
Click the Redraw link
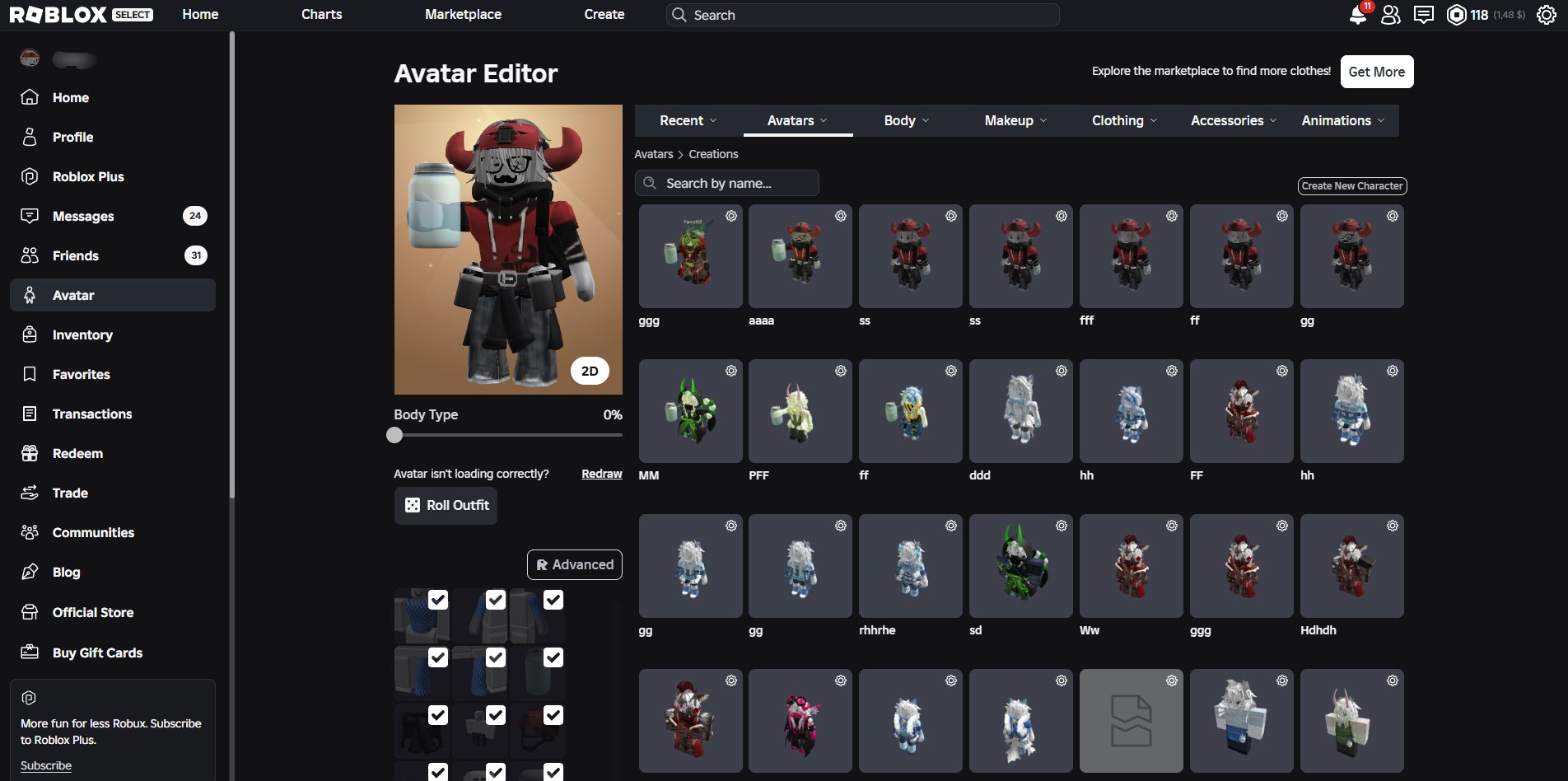tap(602, 474)
